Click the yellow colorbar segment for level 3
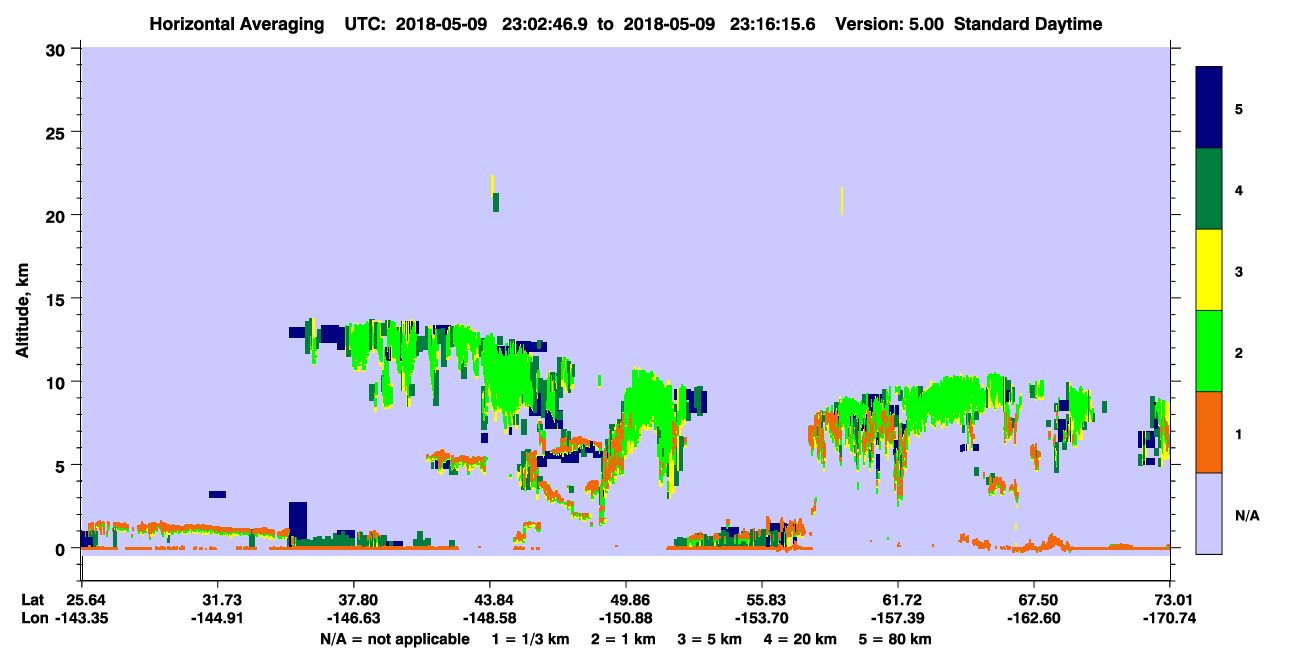Viewport: 1300px width, 667px height. (x=1209, y=270)
